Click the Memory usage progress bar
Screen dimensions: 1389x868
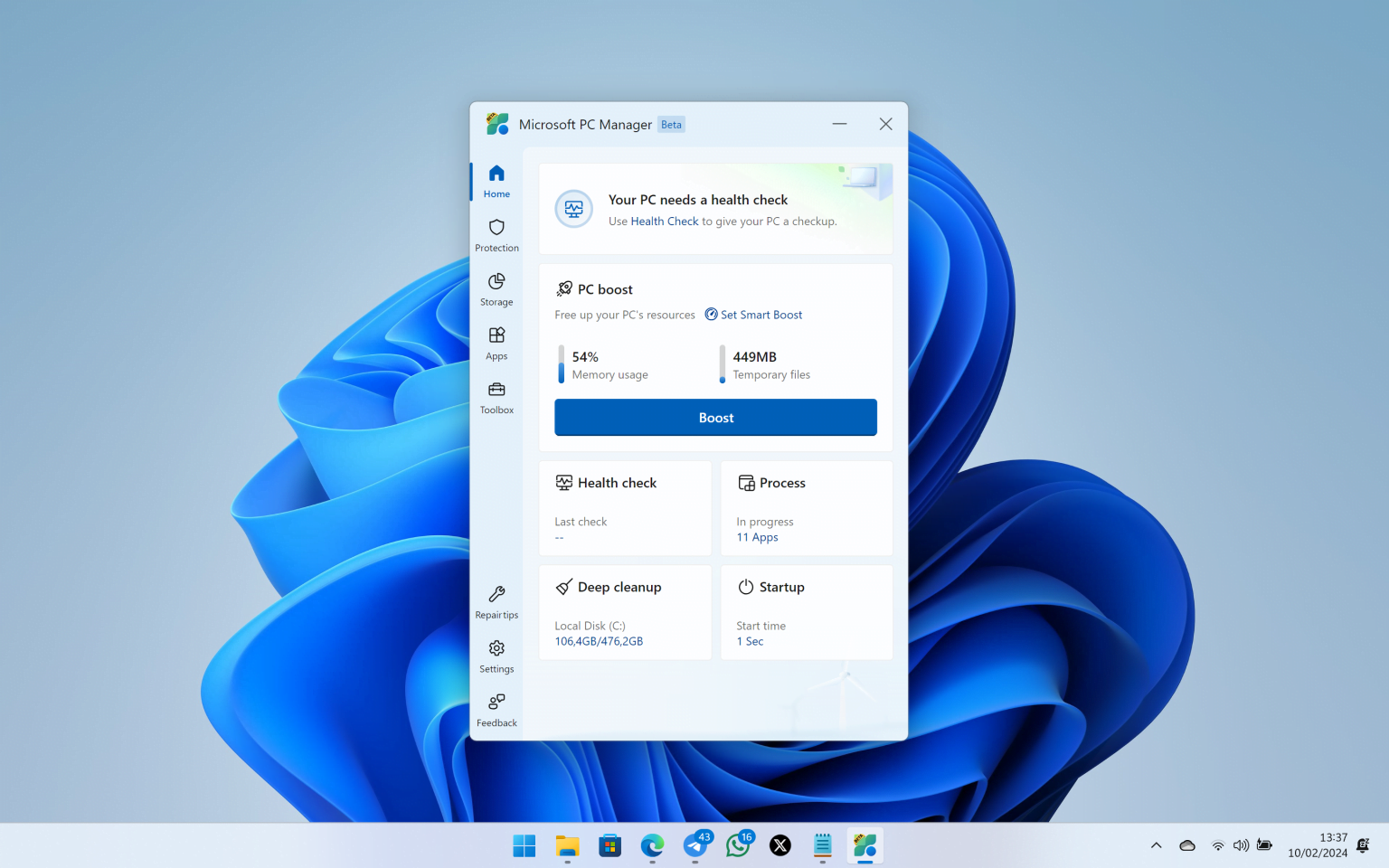[562, 365]
